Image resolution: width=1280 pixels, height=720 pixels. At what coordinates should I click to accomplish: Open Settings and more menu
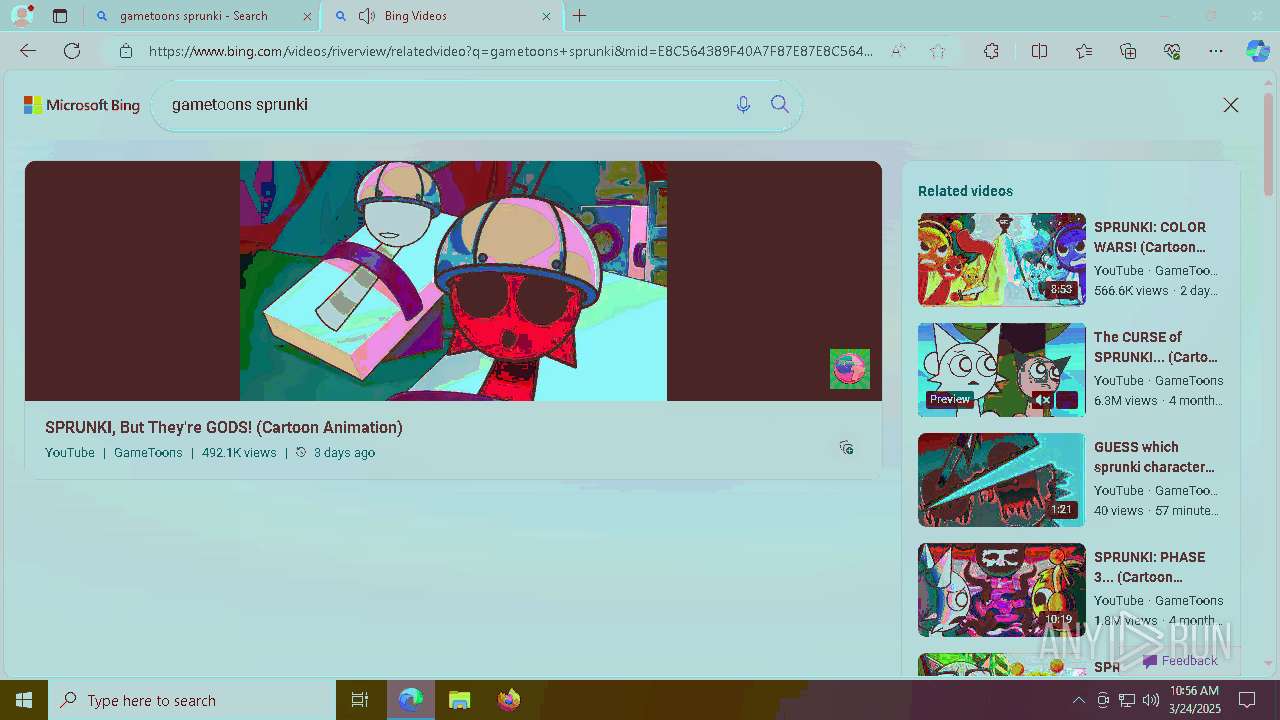(1216, 51)
